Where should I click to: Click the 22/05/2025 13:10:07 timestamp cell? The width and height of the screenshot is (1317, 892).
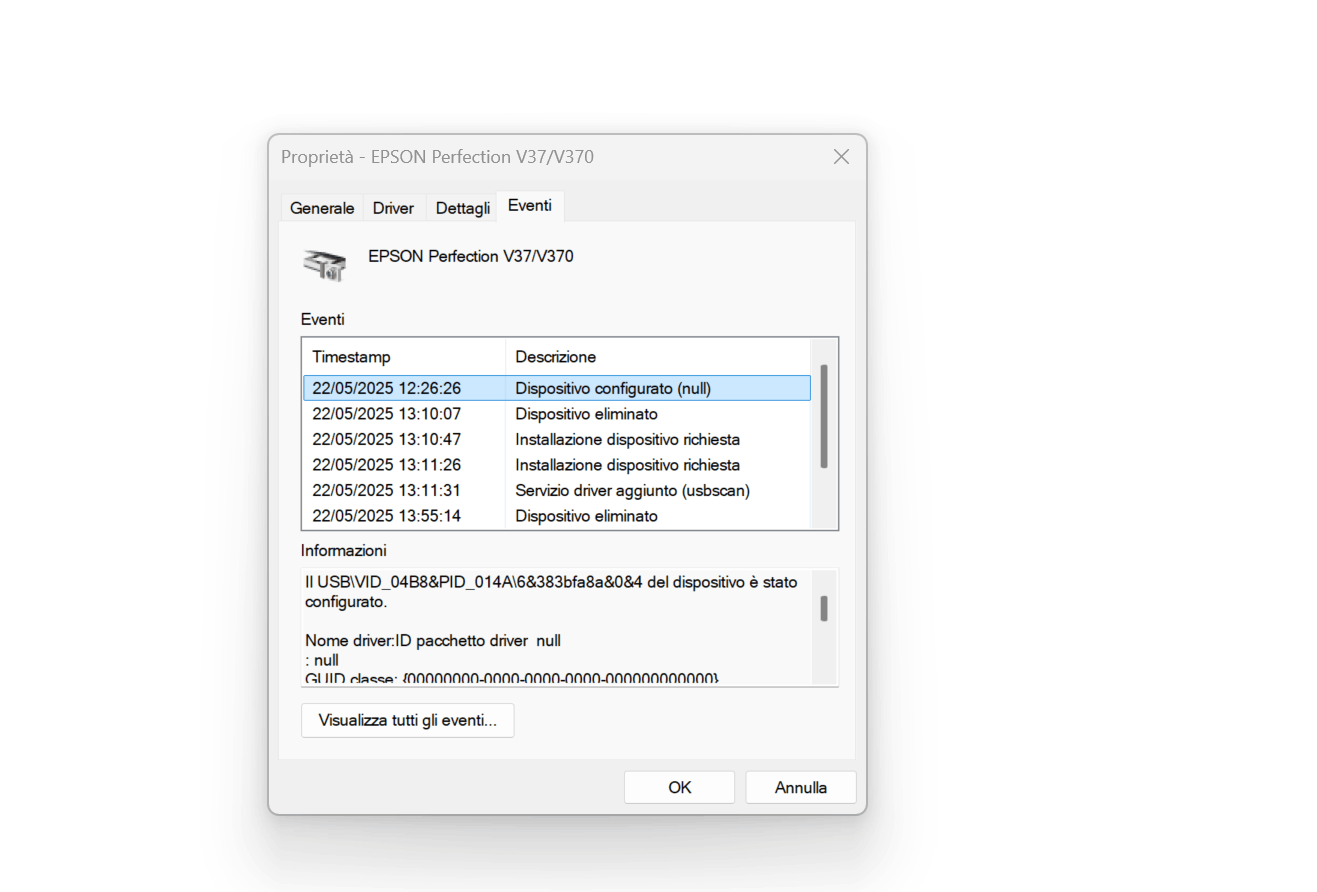pos(386,413)
